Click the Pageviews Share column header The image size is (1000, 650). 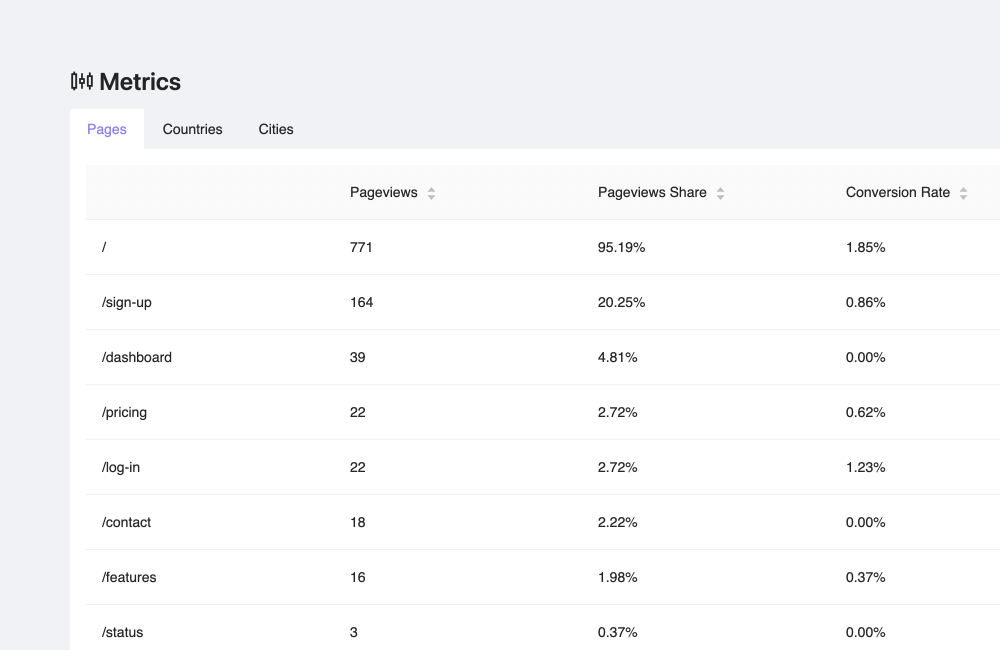point(652,192)
